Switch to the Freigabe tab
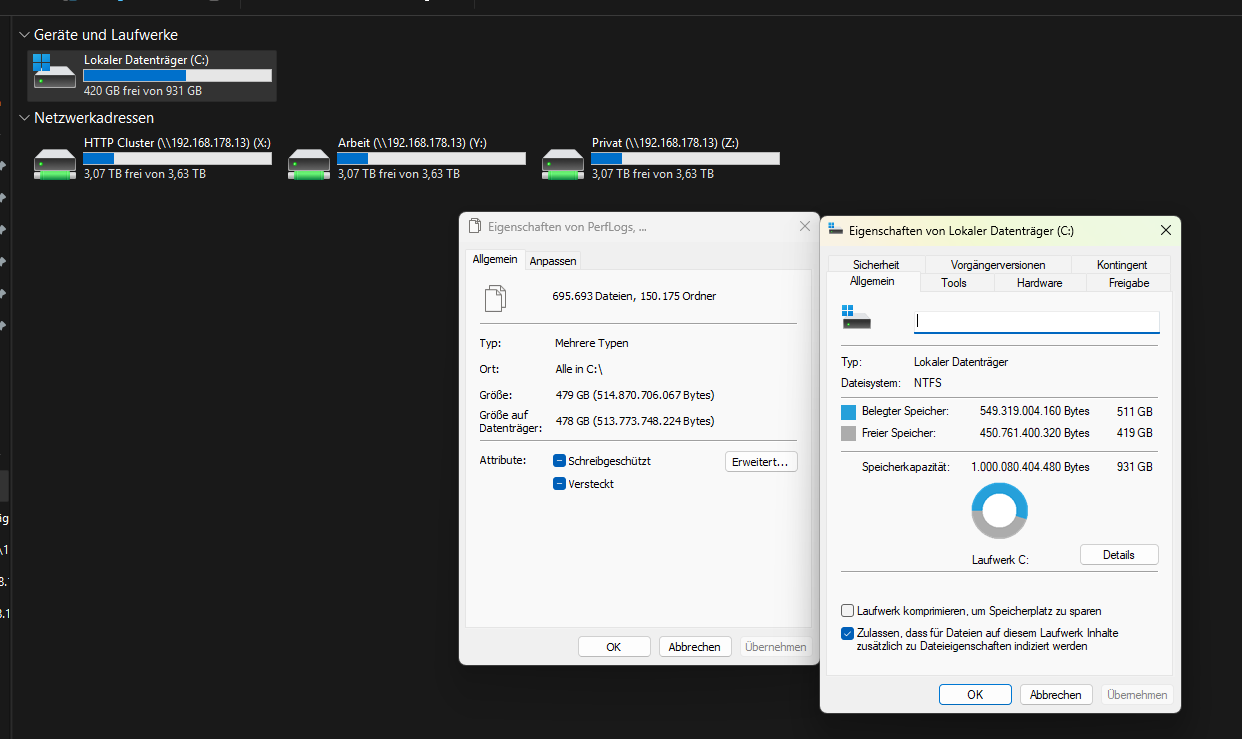The width and height of the screenshot is (1242, 739). [1128, 283]
